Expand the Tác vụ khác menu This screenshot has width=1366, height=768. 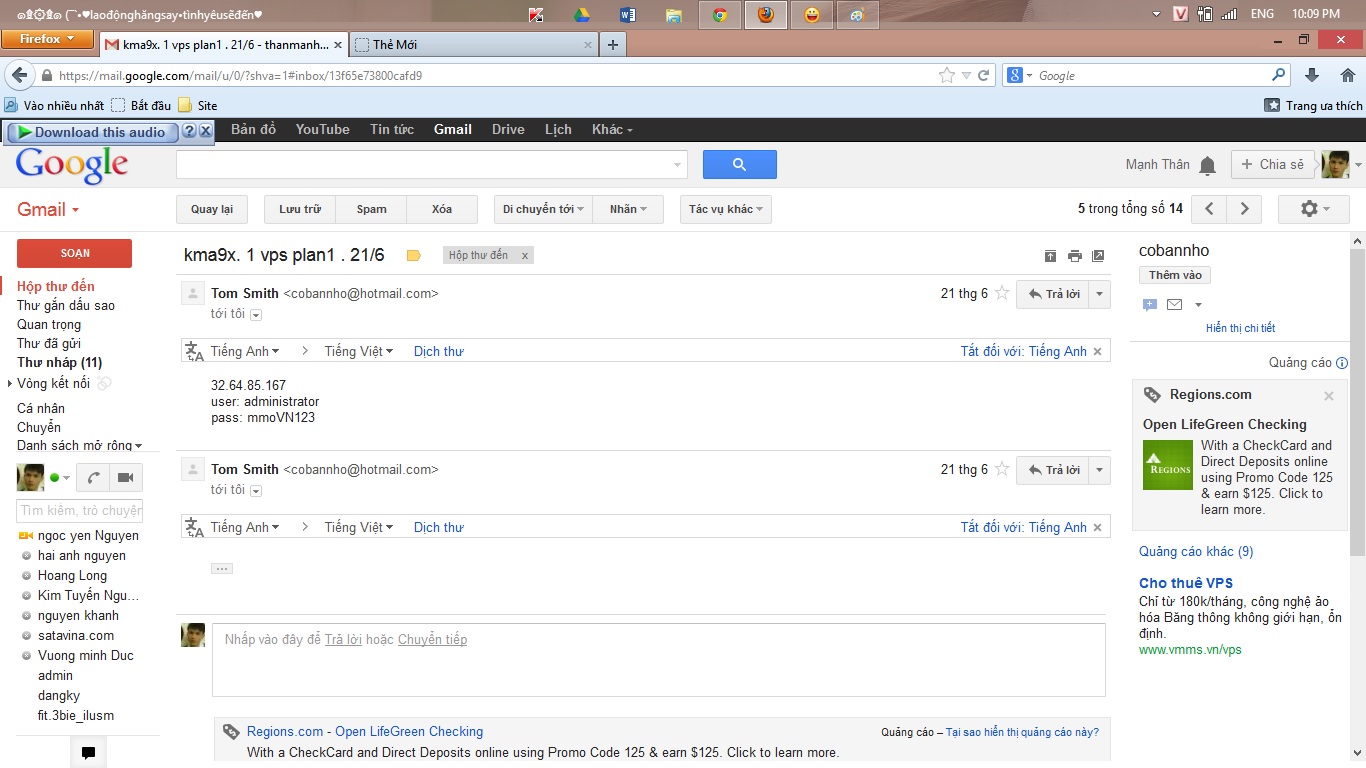(726, 209)
